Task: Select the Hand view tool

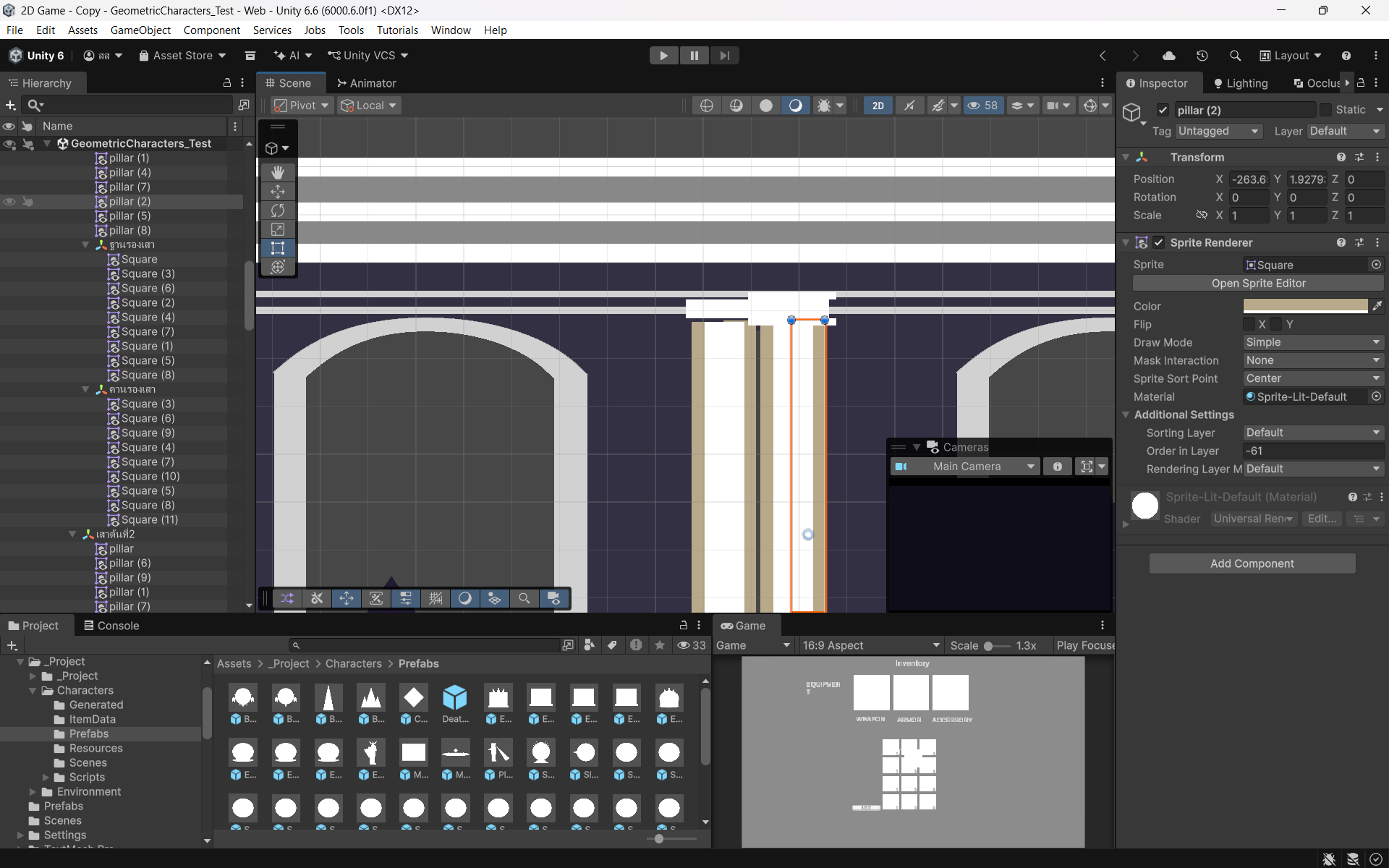Action: (x=278, y=172)
